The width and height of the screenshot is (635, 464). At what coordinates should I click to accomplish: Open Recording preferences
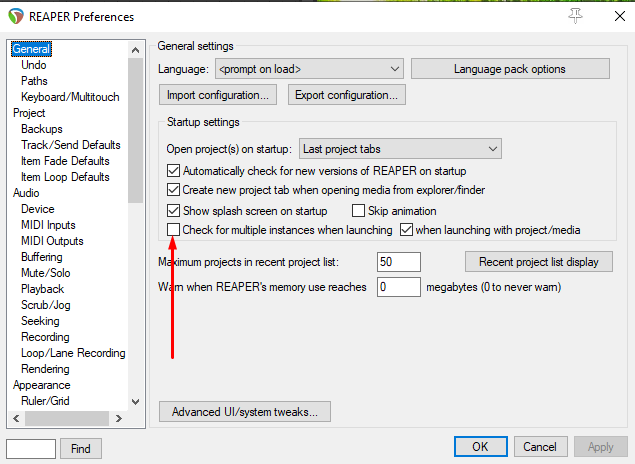[45, 337]
